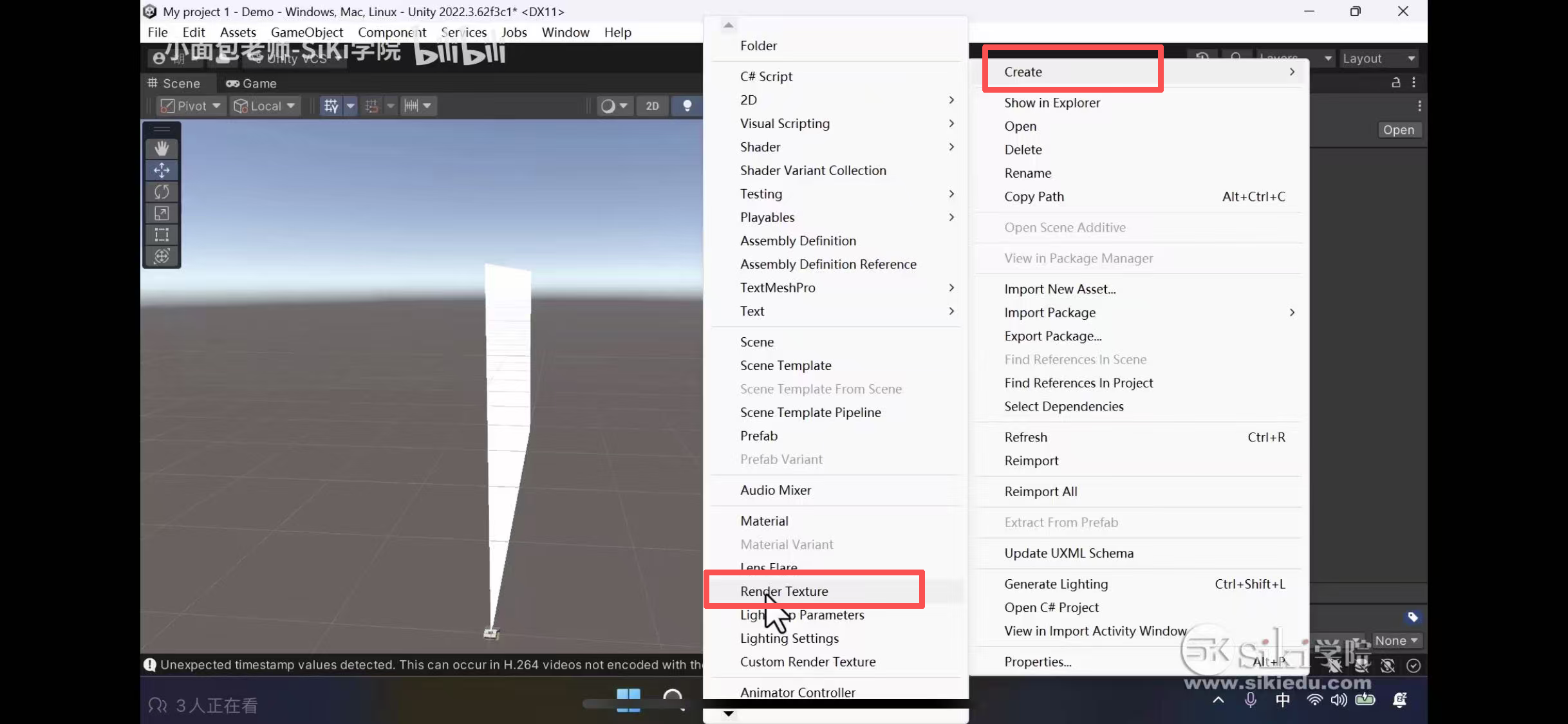Click the asset label tag icon

click(1412, 617)
